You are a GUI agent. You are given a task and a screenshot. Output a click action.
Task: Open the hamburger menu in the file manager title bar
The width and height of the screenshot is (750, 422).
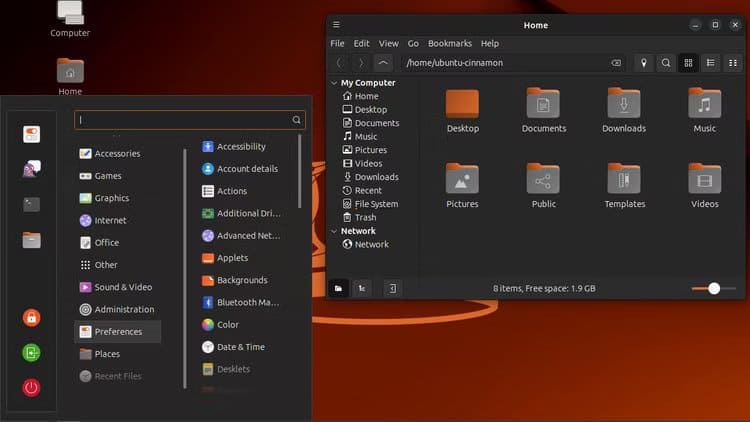click(337, 25)
